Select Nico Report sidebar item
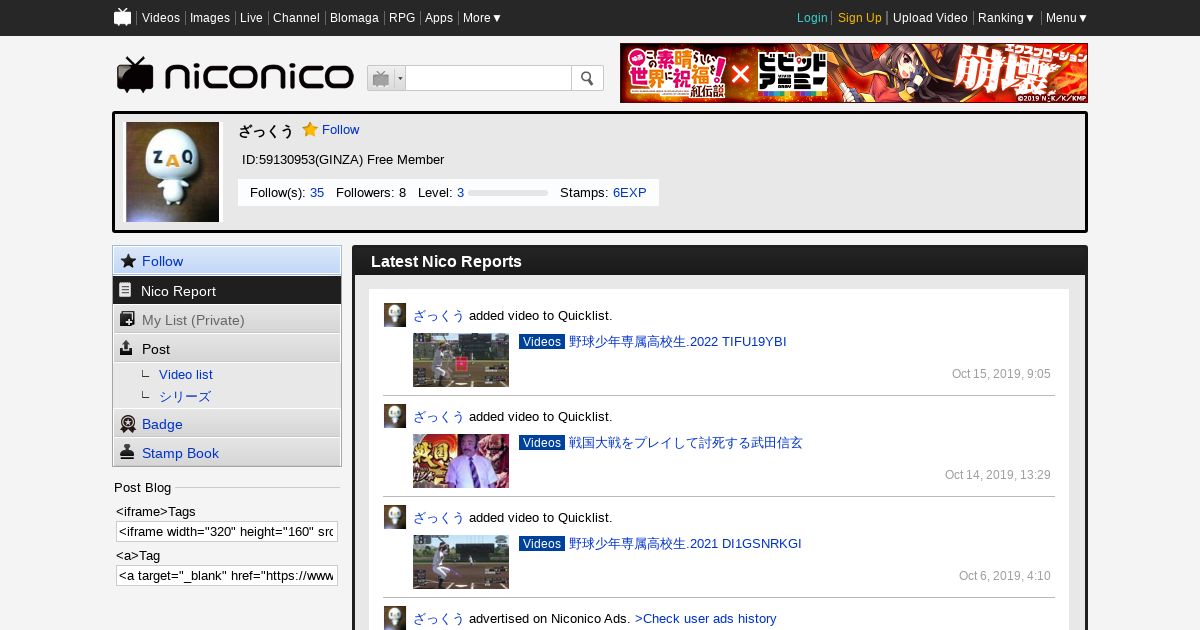 [x=227, y=290]
